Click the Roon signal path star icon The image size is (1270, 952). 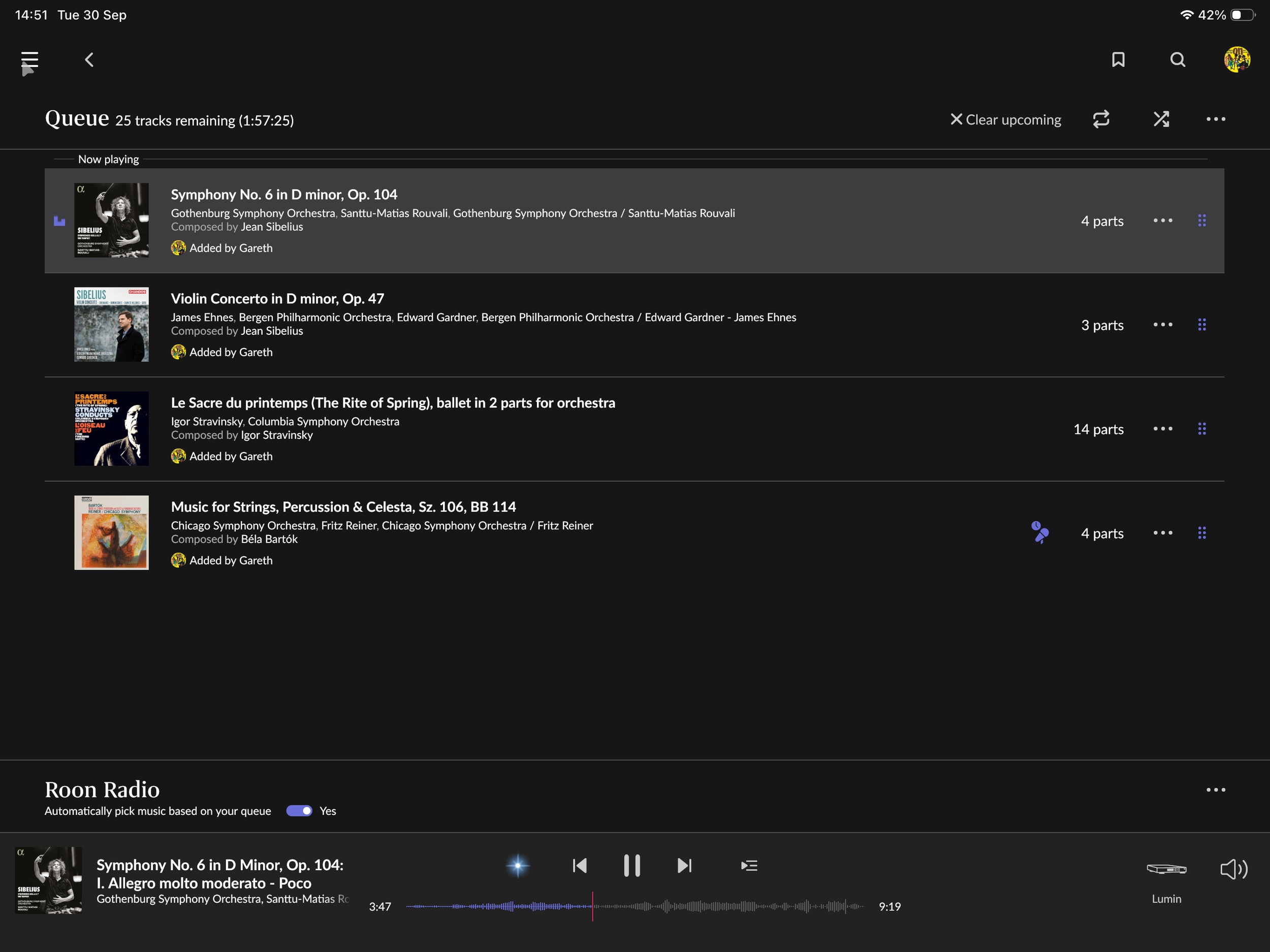click(517, 865)
